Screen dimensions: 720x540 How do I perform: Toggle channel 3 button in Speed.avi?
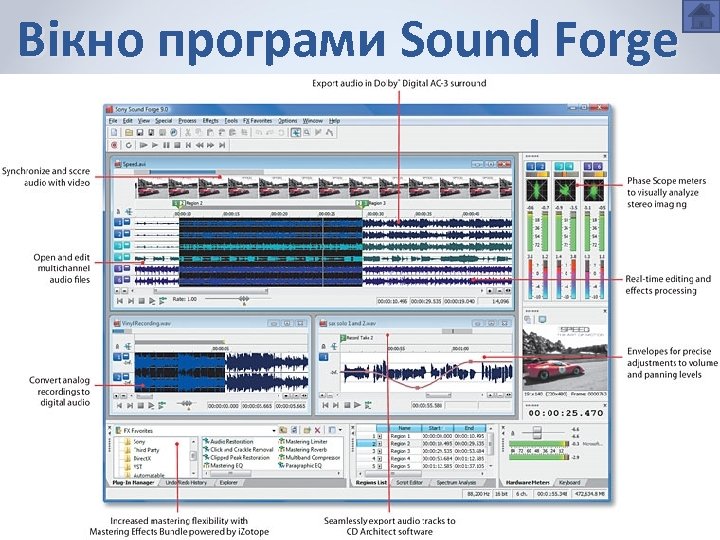tap(118, 246)
